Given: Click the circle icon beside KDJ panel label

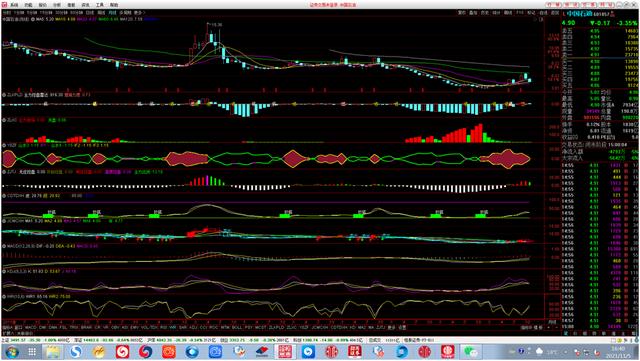Looking at the screenshot, I should tap(4, 271).
